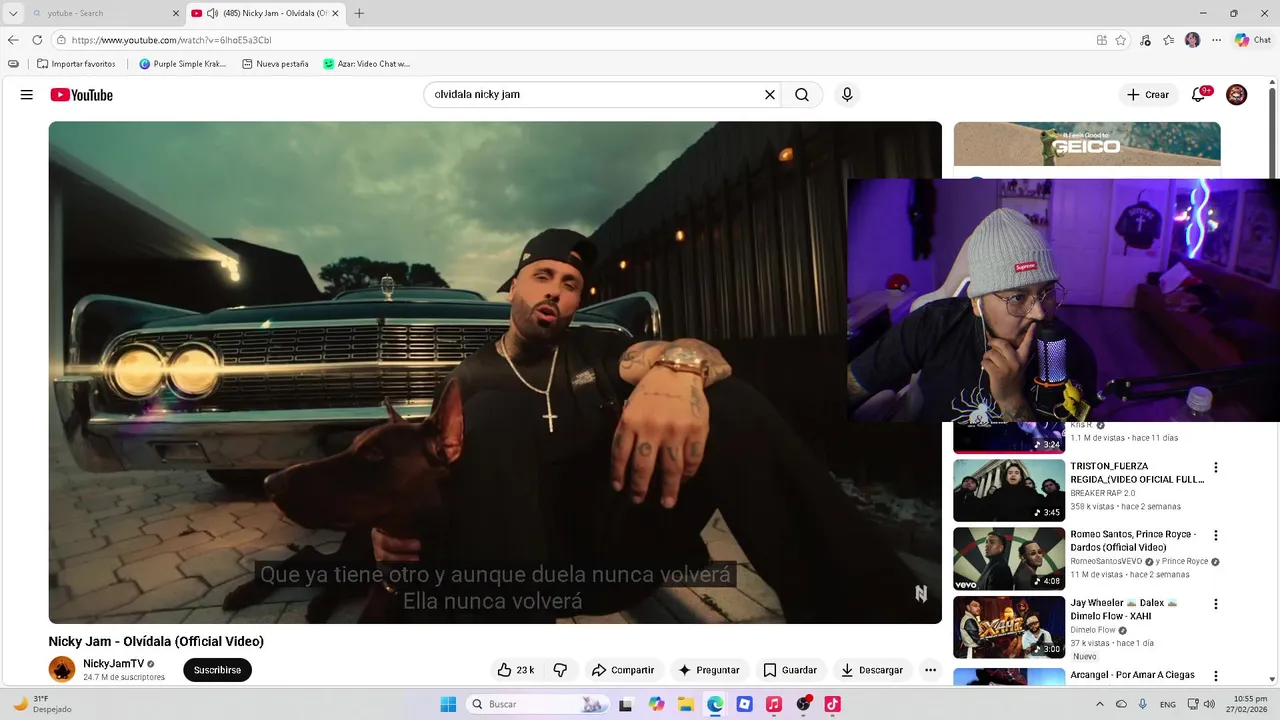The height and width of the screenshot is (720, 1280).
Task: Switch to the 'yotube - Search' tab
Action: pos(100,13)
